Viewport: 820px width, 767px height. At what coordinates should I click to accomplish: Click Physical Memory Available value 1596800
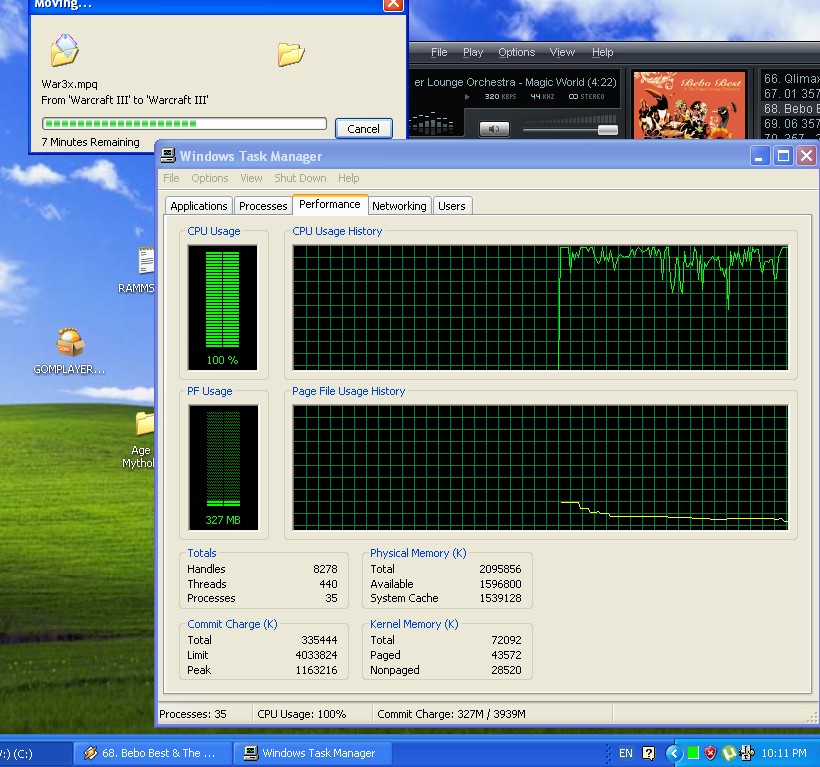point(500,584)
